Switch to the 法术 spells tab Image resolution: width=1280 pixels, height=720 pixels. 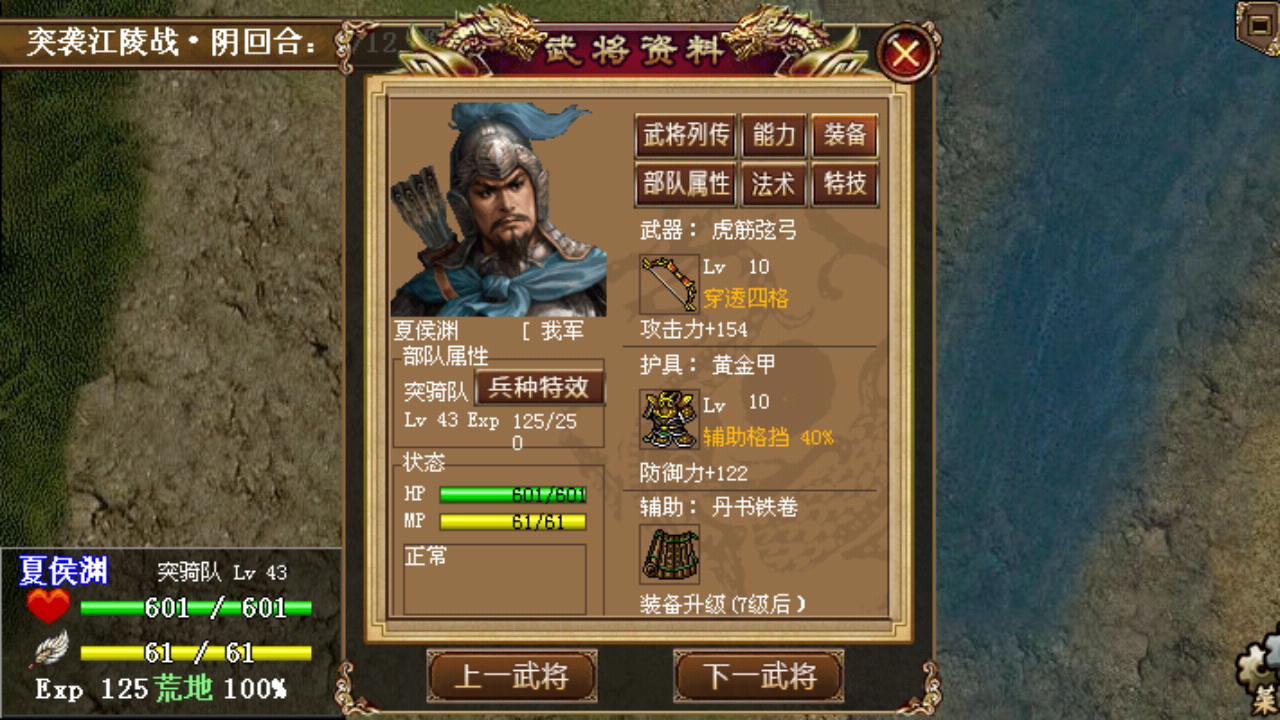(x=774, y=185)
